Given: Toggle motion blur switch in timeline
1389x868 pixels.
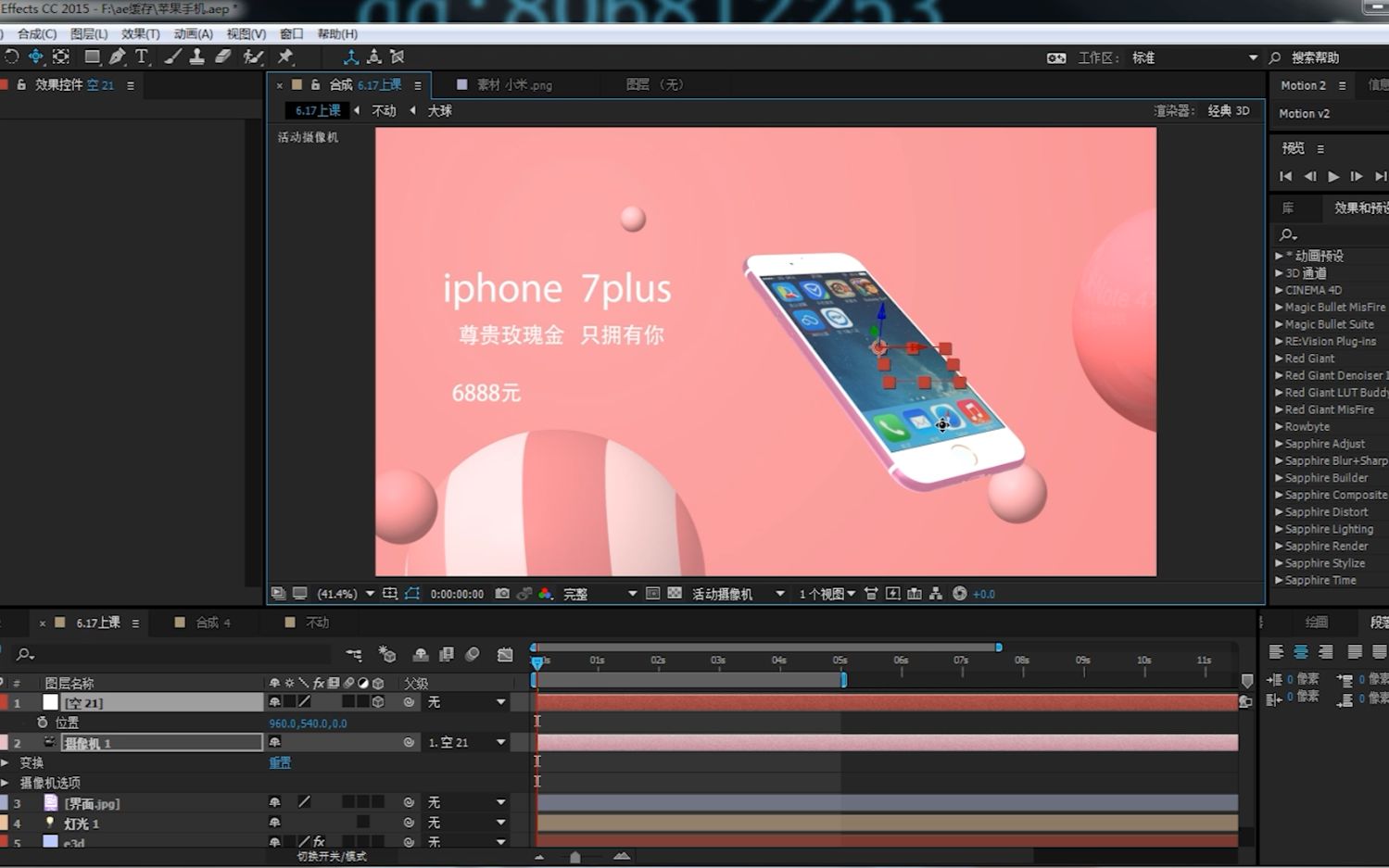Looking at the screenshot, I should [473, 654].
